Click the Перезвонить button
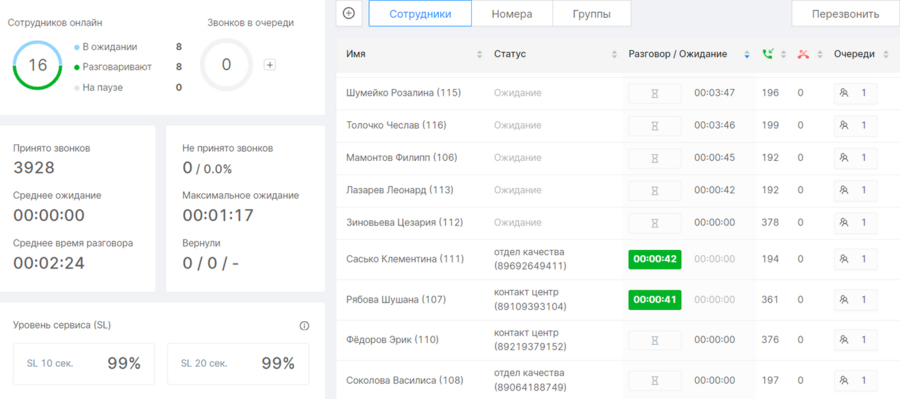 (845, 14)
